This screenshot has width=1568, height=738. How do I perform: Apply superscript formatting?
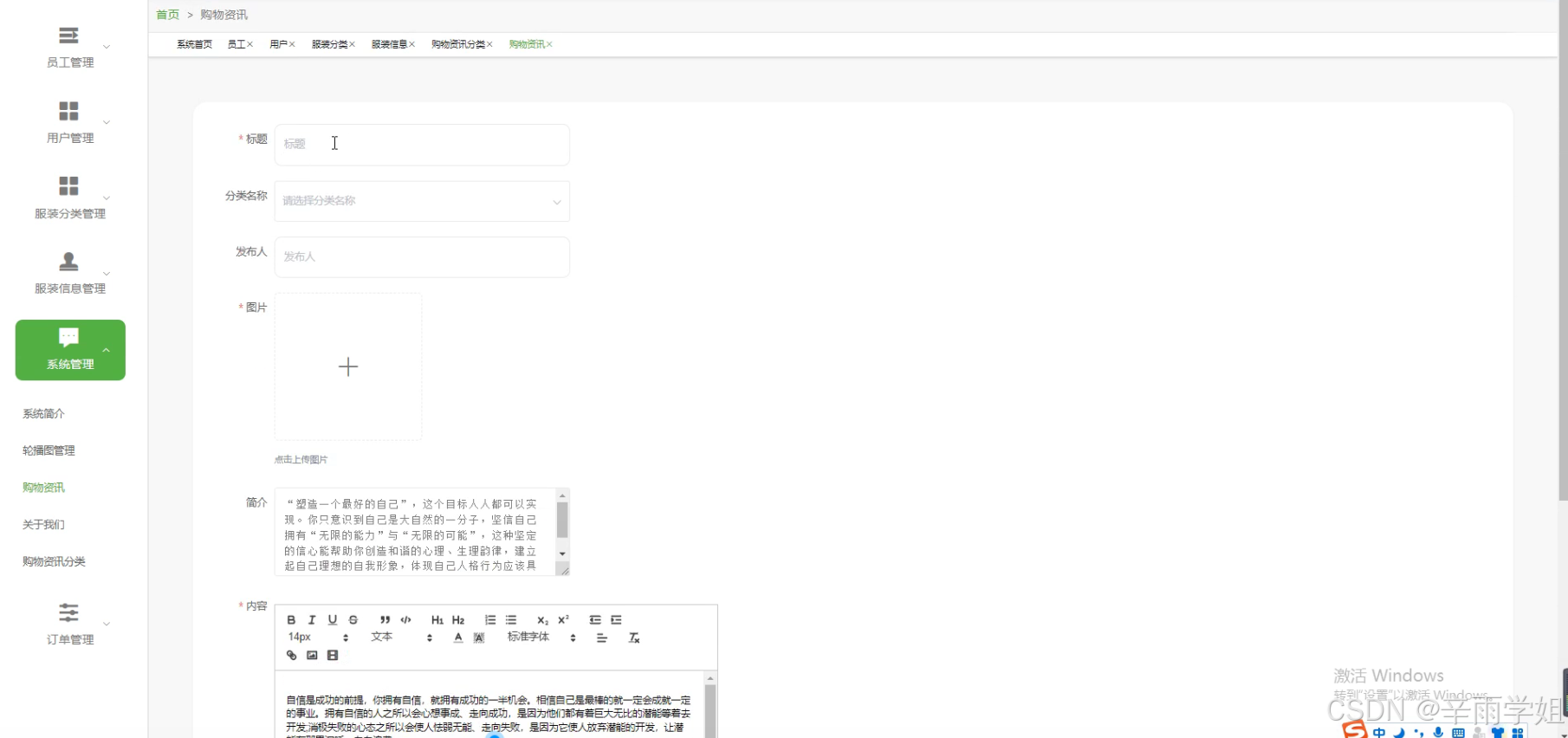[564, 620]
